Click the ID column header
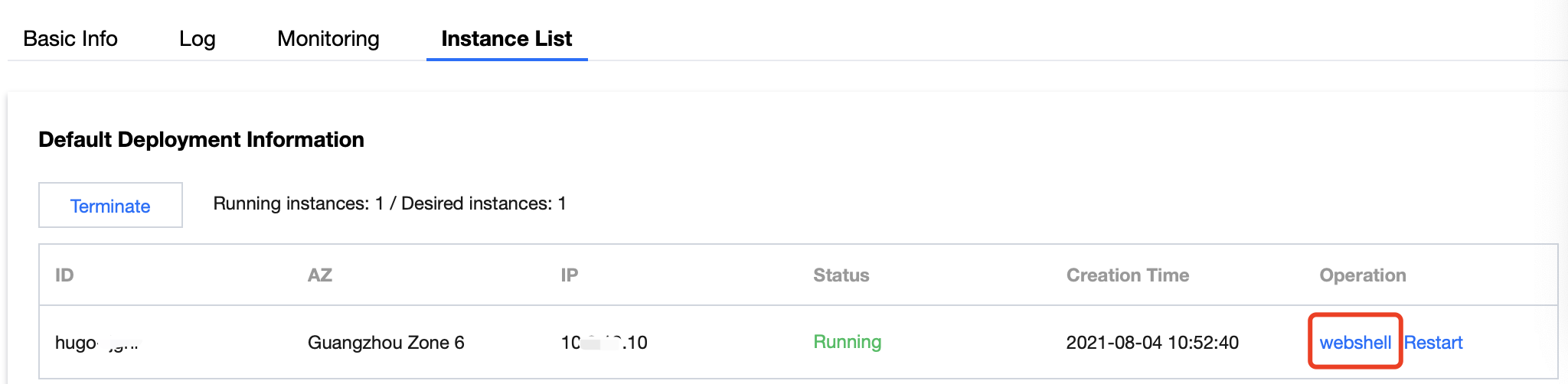The width and height of the screenshot is (1568, 384). click(64, 275)
